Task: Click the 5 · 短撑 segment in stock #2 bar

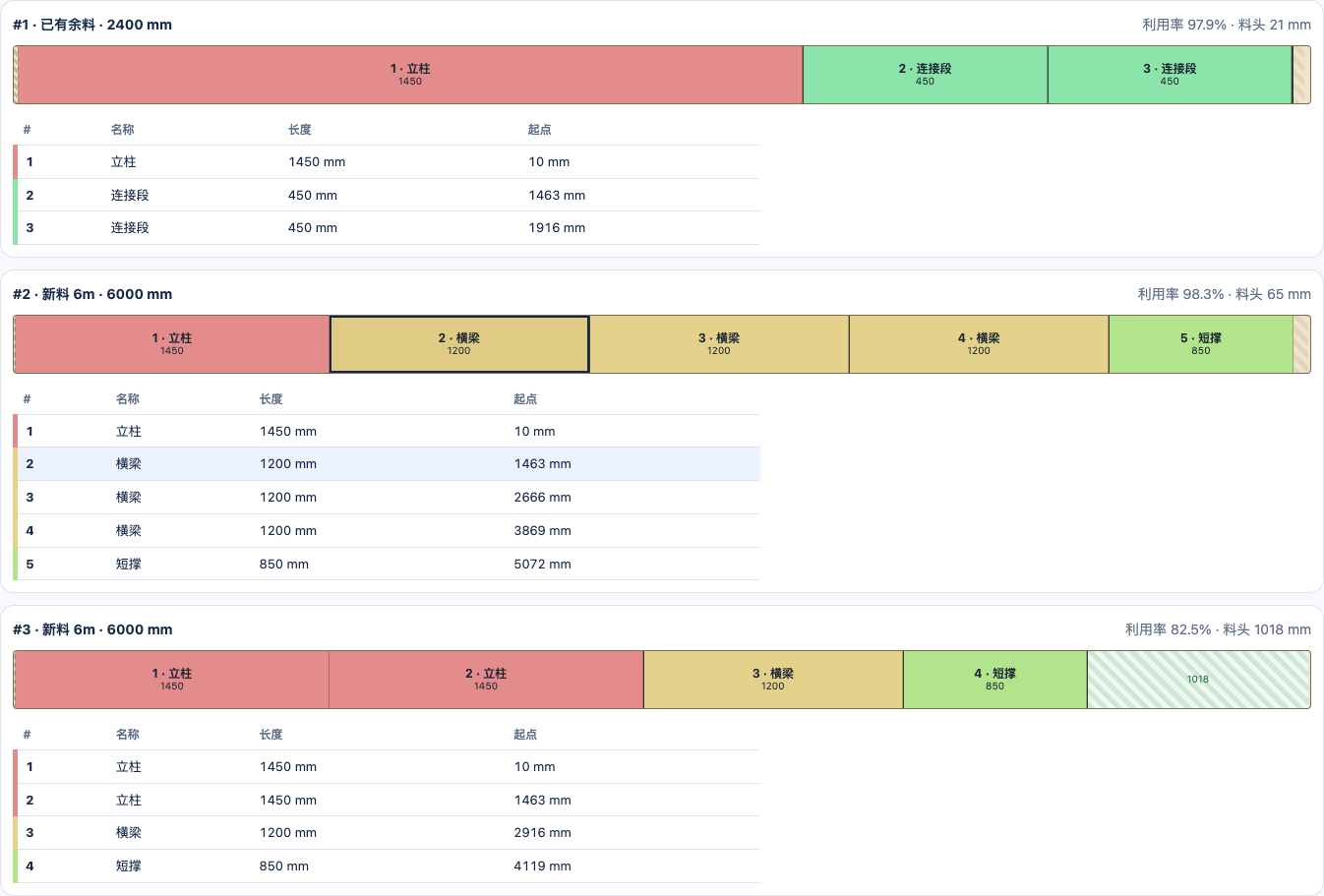Action: [1201, 344]
